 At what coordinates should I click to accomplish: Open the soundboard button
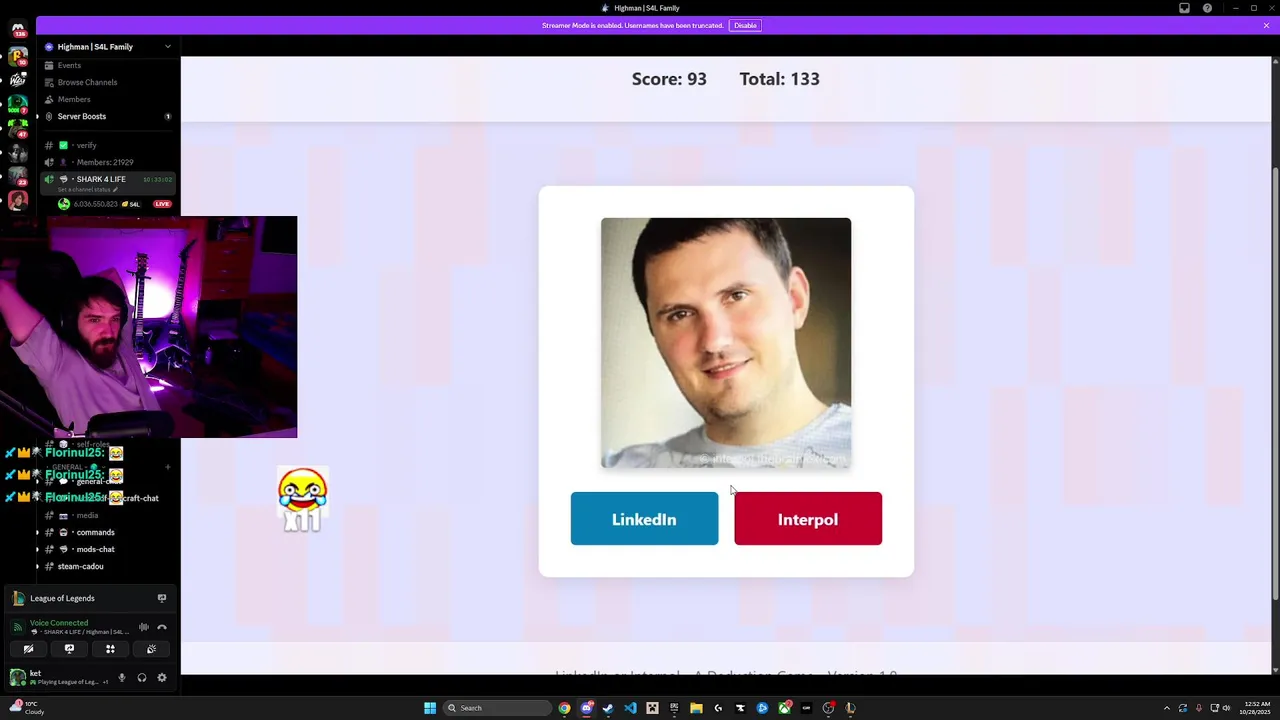click(x=151, y=649)
